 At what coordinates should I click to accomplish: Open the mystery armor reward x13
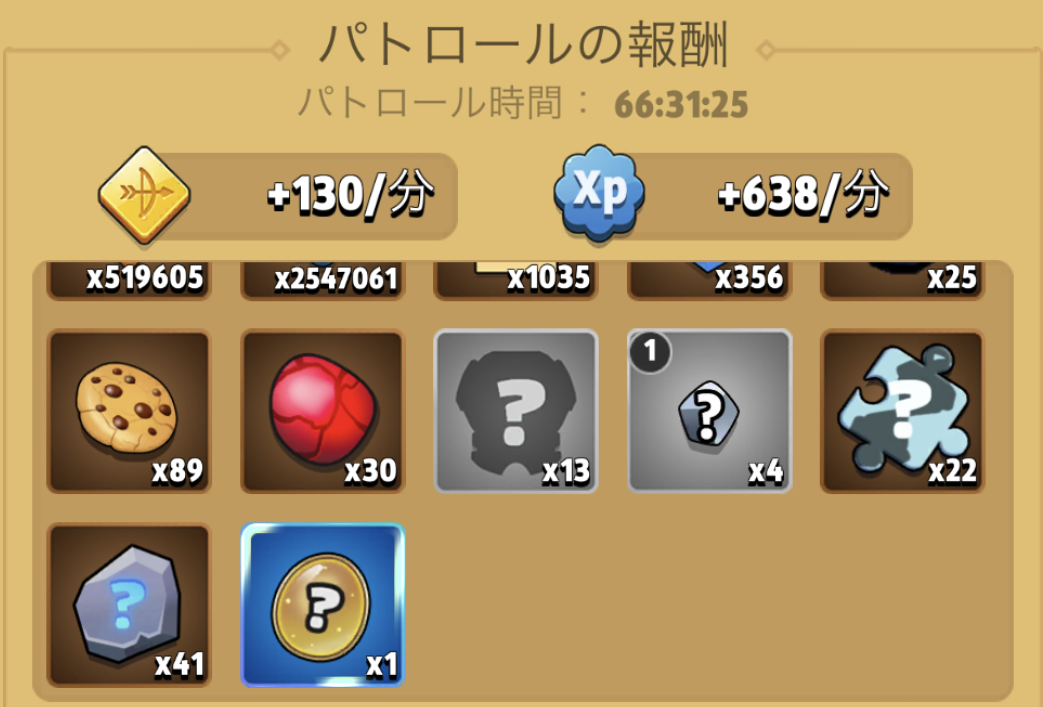(516, 412)
